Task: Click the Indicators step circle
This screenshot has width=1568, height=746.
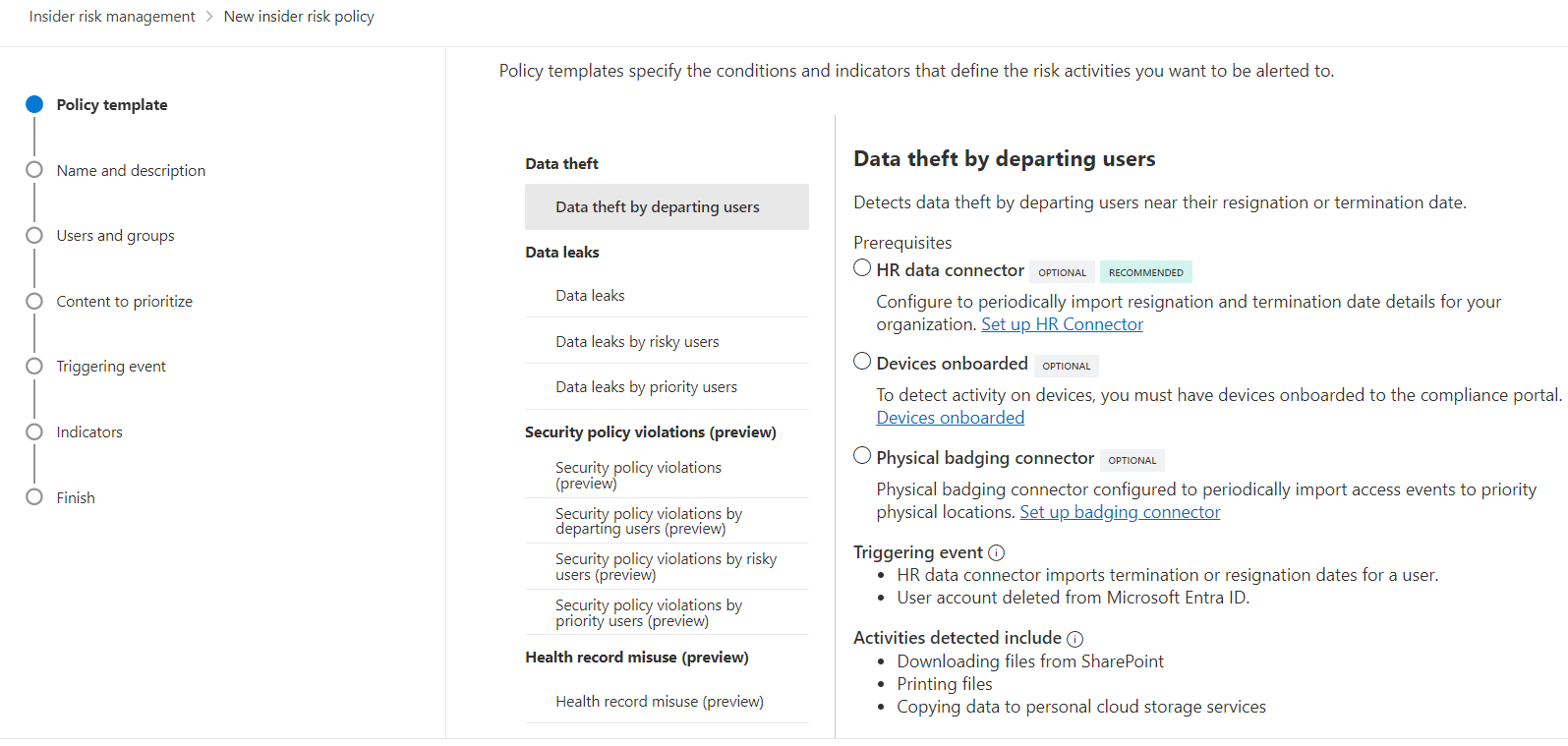Action: click(34, 431)
